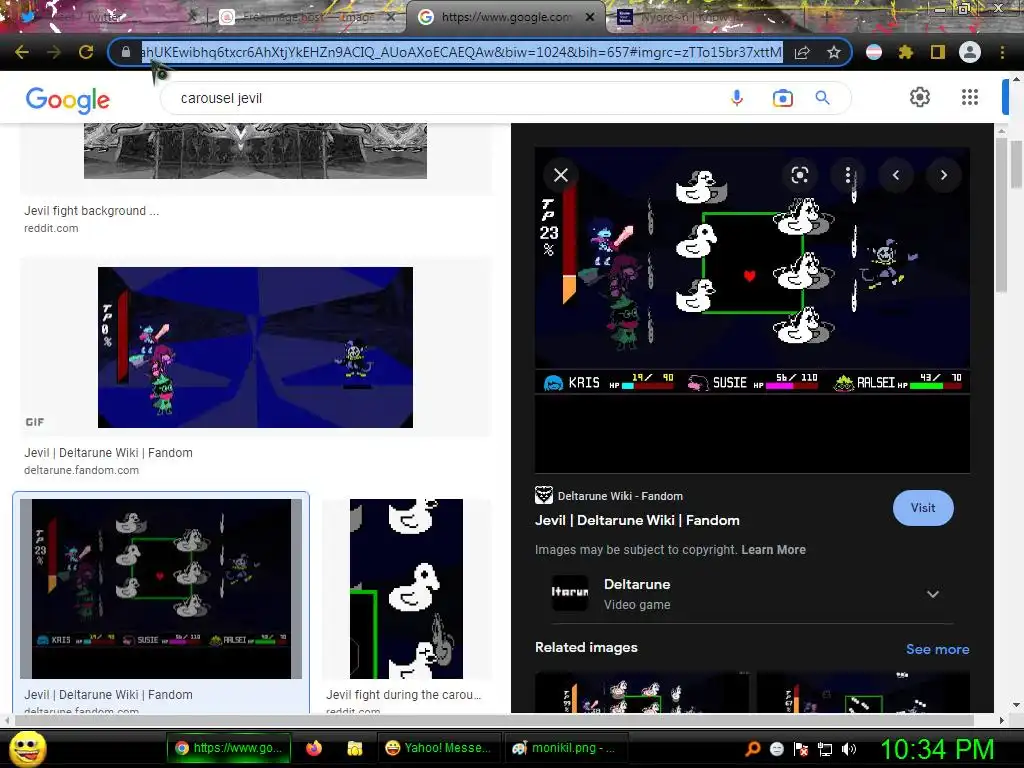This screenshot has width=1024, height=768.
Task: Click the page scrollbar down arrow
Action: (x=1016, y=705)
